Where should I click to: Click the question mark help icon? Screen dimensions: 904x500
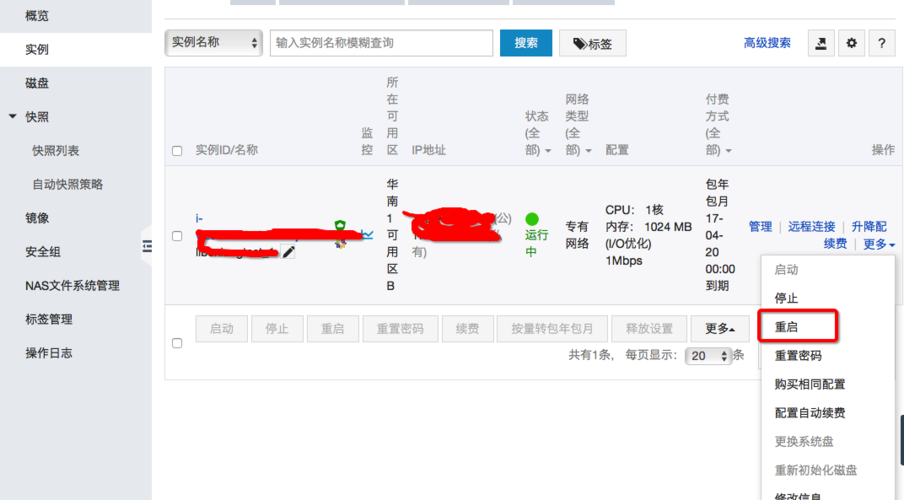point(882,43)
